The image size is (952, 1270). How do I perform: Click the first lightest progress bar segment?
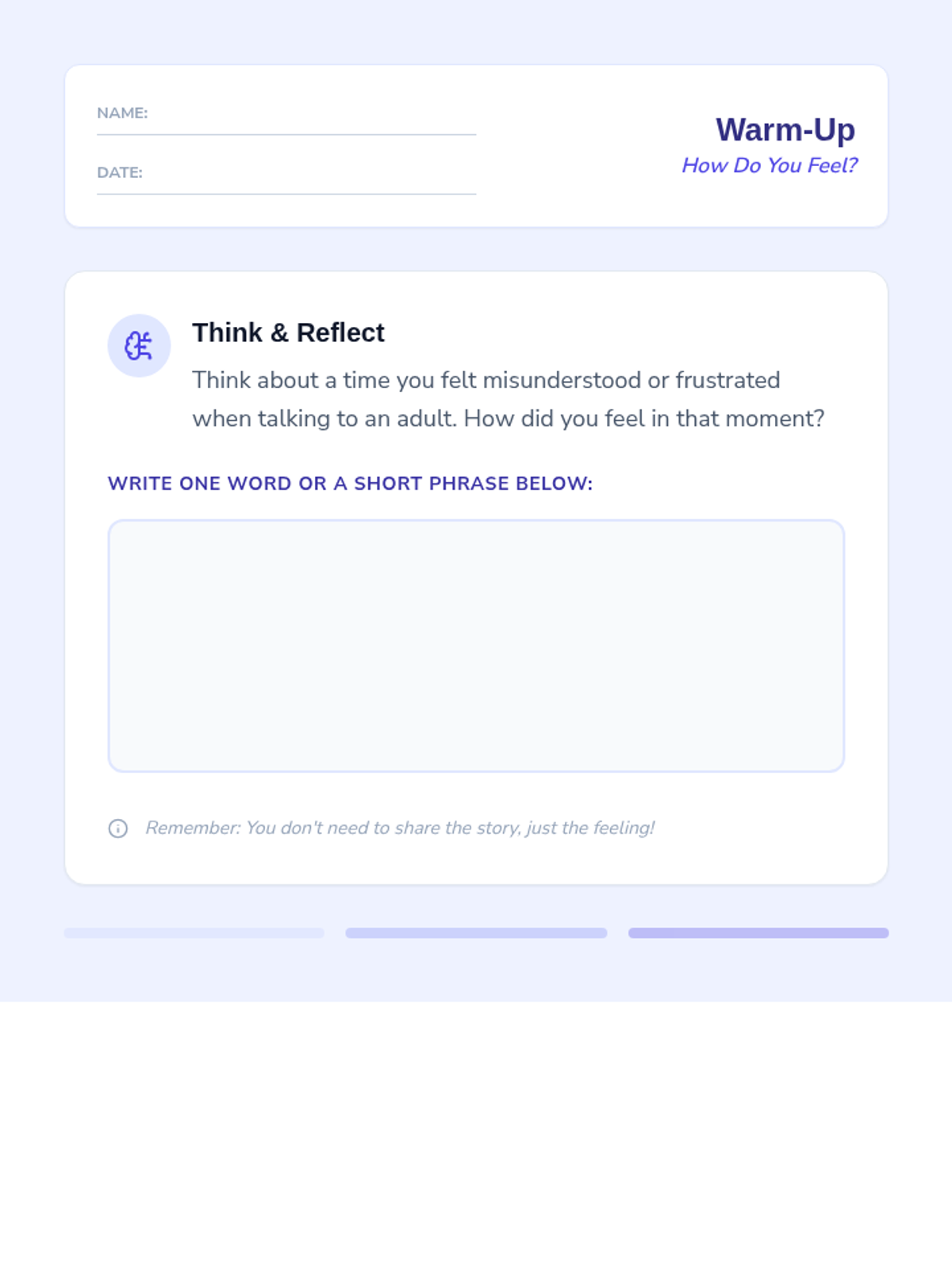click(194, 933)
